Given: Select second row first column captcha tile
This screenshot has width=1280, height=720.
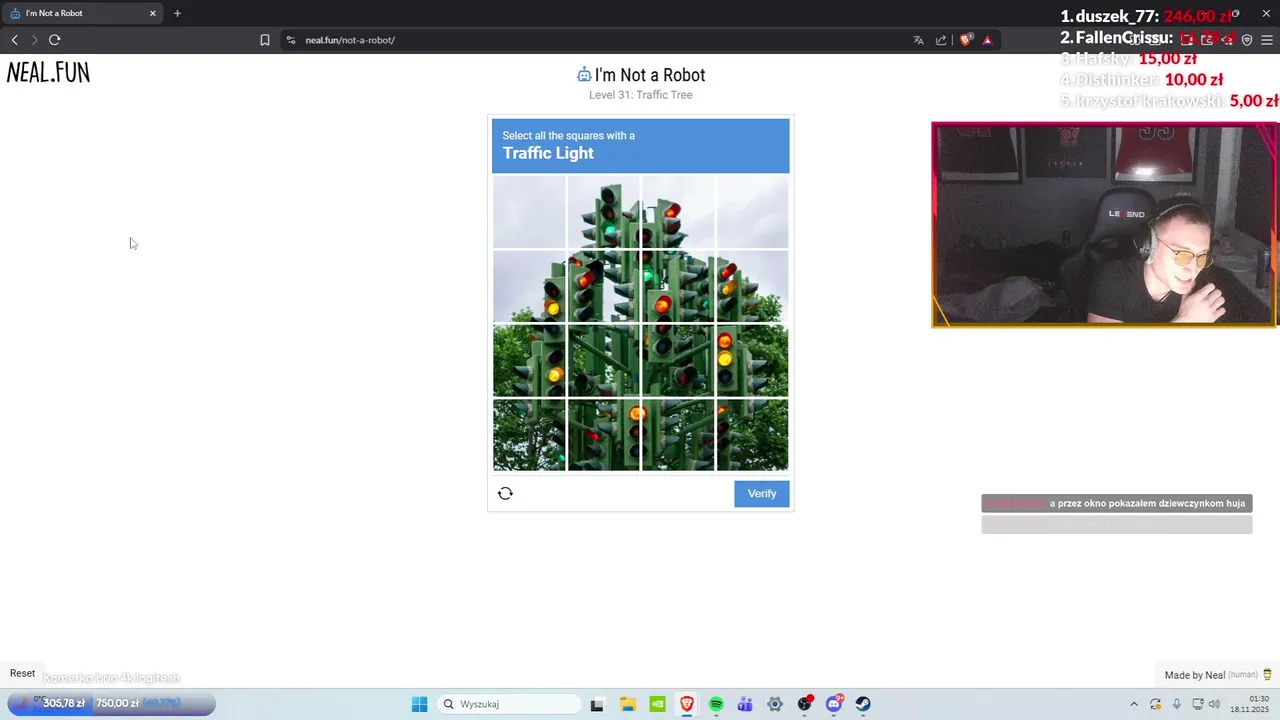Looking at the screenshot, I should pos(529,286).
